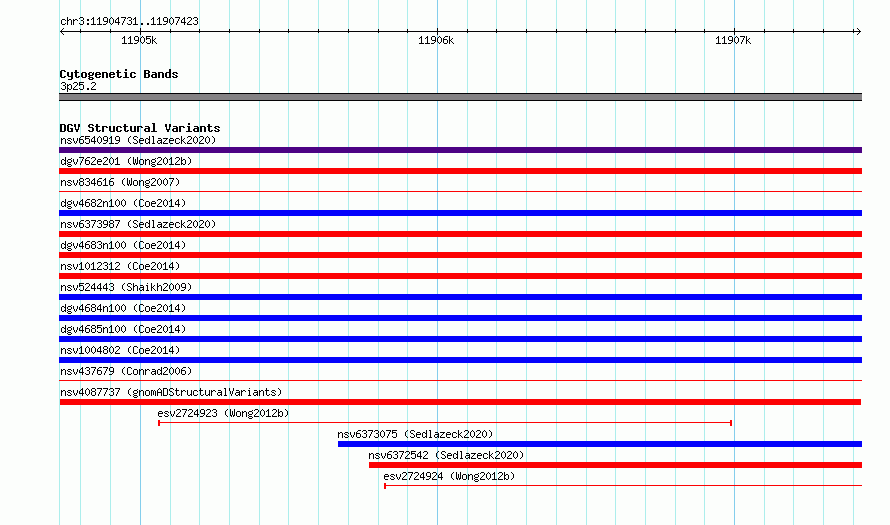Open the nsv6373987 (Sedlazeck2020) label
Screen dimensions: 890x525
tap(138, 224)
